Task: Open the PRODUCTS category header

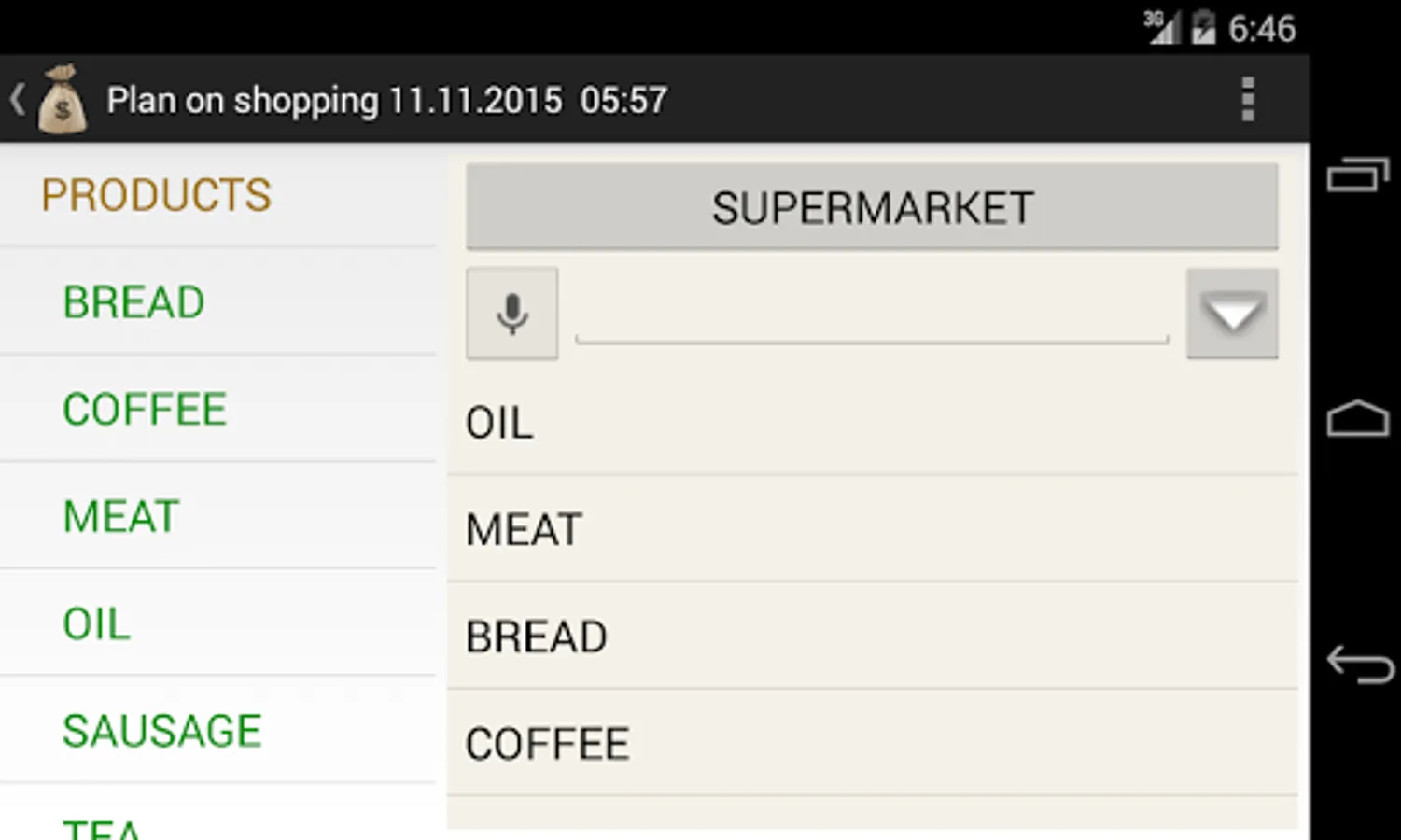Action: 156,195
